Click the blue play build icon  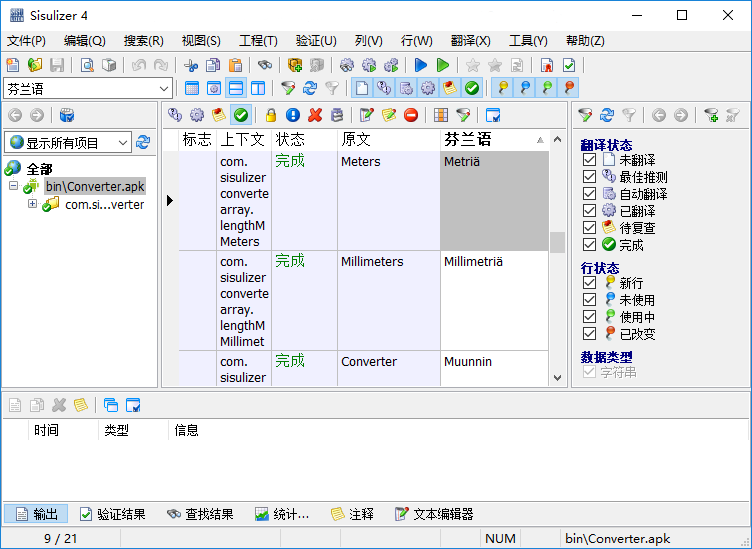pyautogui.click(x=421, y=65)
